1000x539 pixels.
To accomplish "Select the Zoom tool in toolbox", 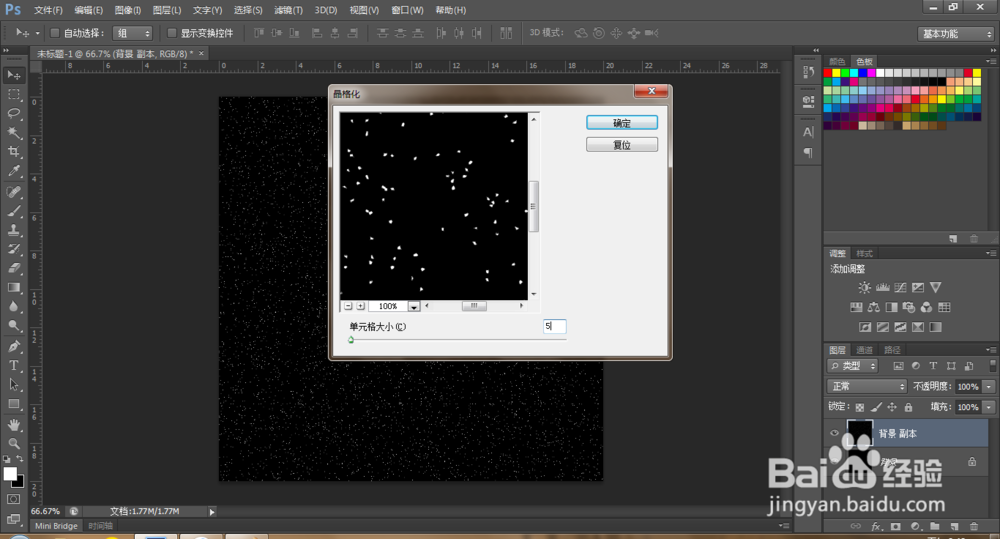I will [x=13, y=443].
